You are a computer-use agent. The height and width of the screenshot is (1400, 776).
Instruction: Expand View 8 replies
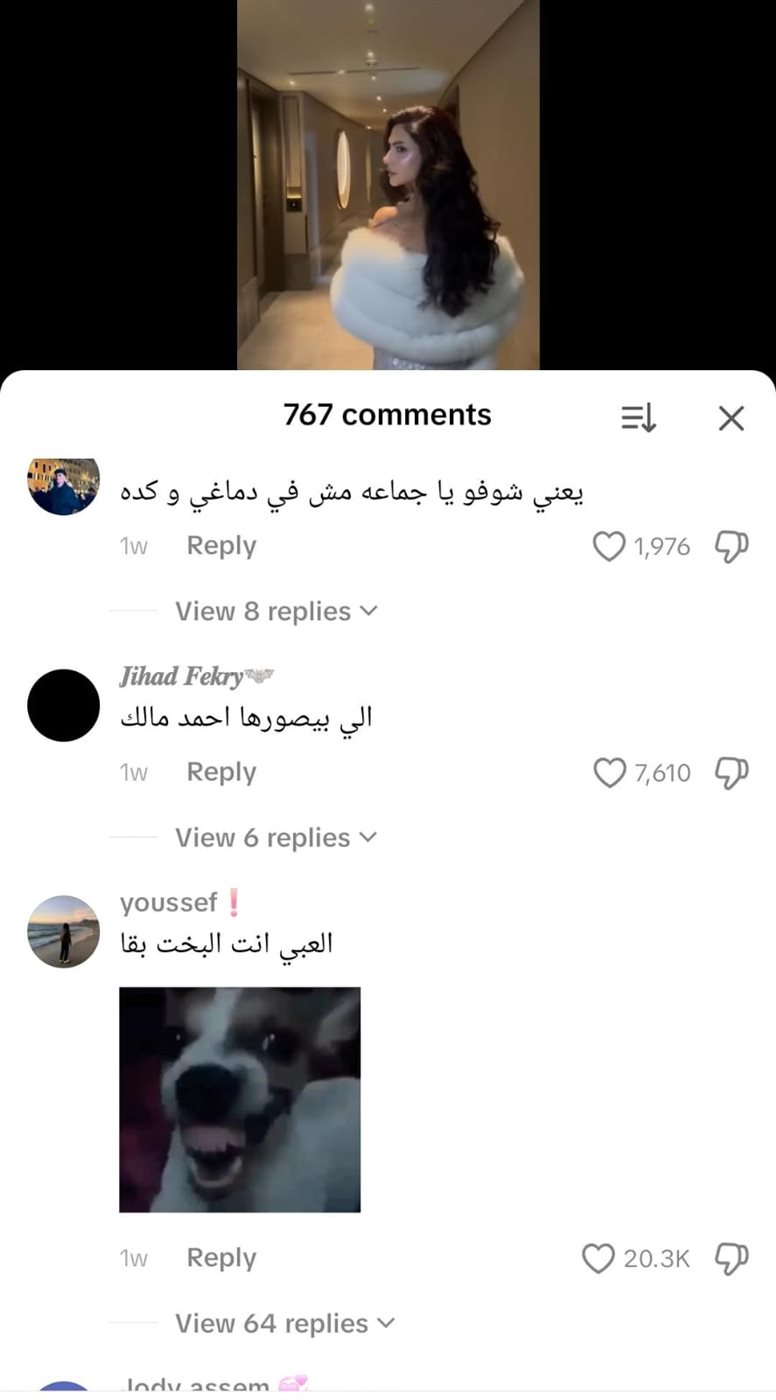tap(276, 611)
